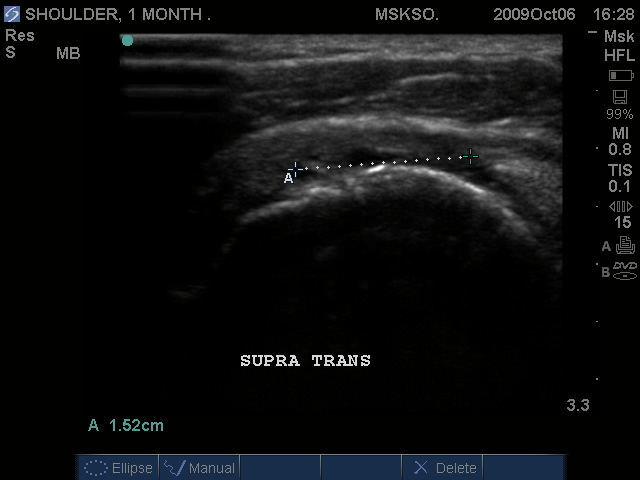The width and height of the screenshot is (640, 480).
Task: Select the Ellipse measurement tool
Action: [119, 467]
